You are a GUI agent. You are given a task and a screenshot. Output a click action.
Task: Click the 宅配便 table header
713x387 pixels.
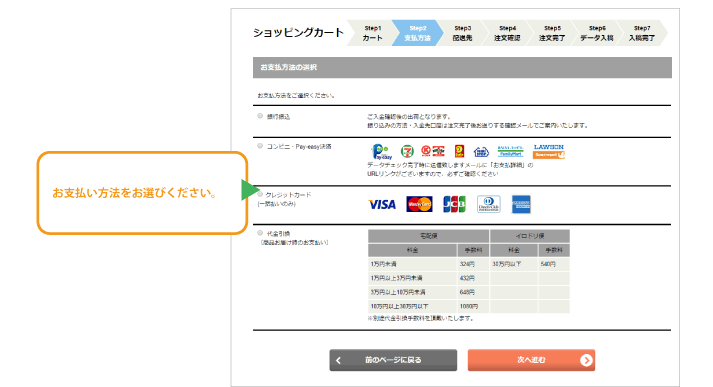click(428, 236)
